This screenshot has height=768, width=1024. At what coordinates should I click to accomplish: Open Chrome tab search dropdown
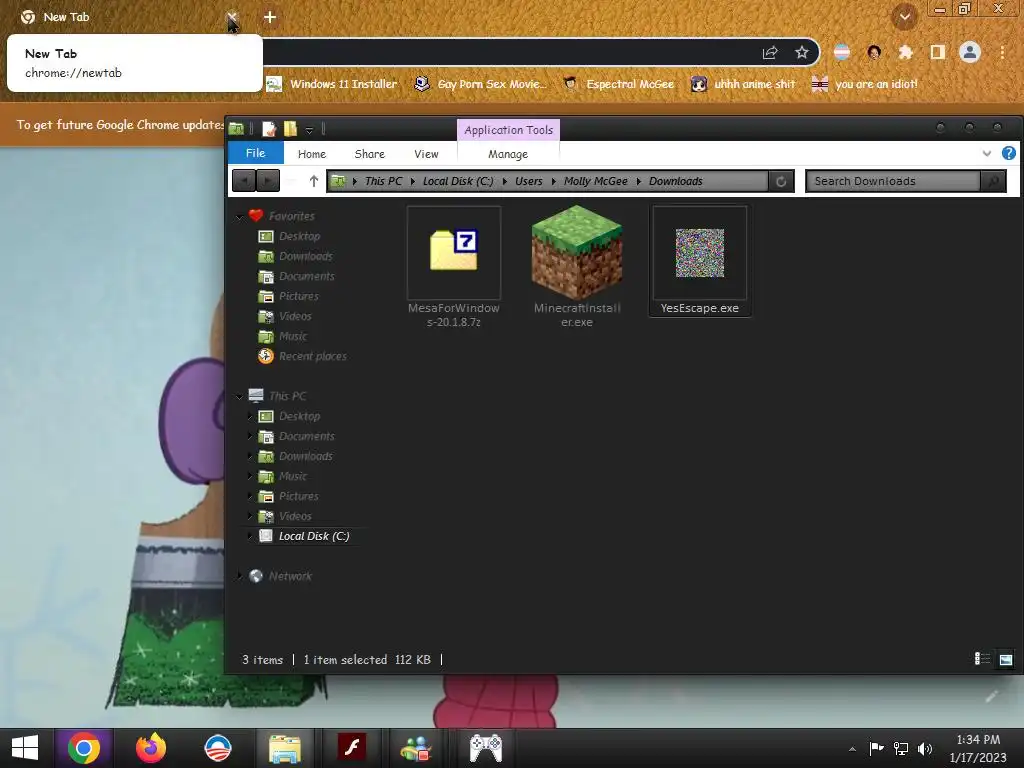point(904,17)
